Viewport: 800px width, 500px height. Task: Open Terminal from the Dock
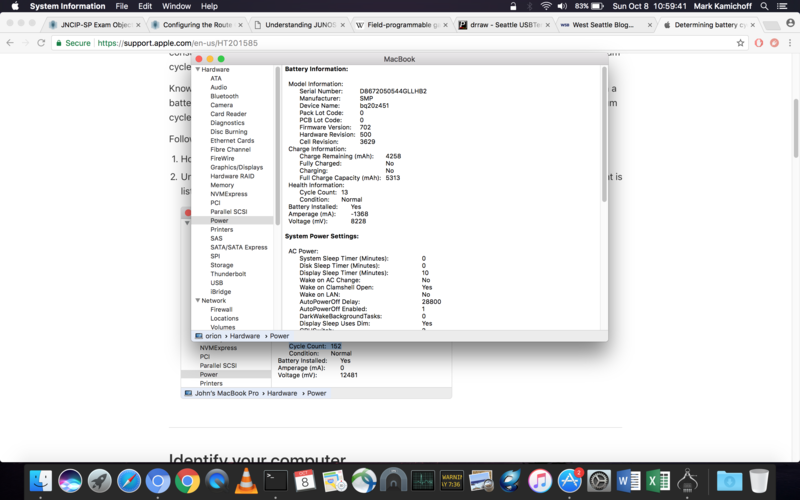[275, 481]
